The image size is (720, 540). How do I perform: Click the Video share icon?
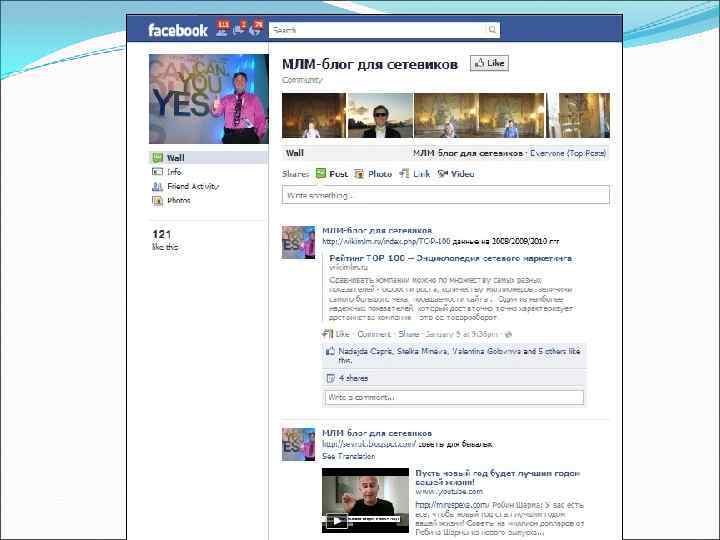pyautogui.click(x=443, y=174)
